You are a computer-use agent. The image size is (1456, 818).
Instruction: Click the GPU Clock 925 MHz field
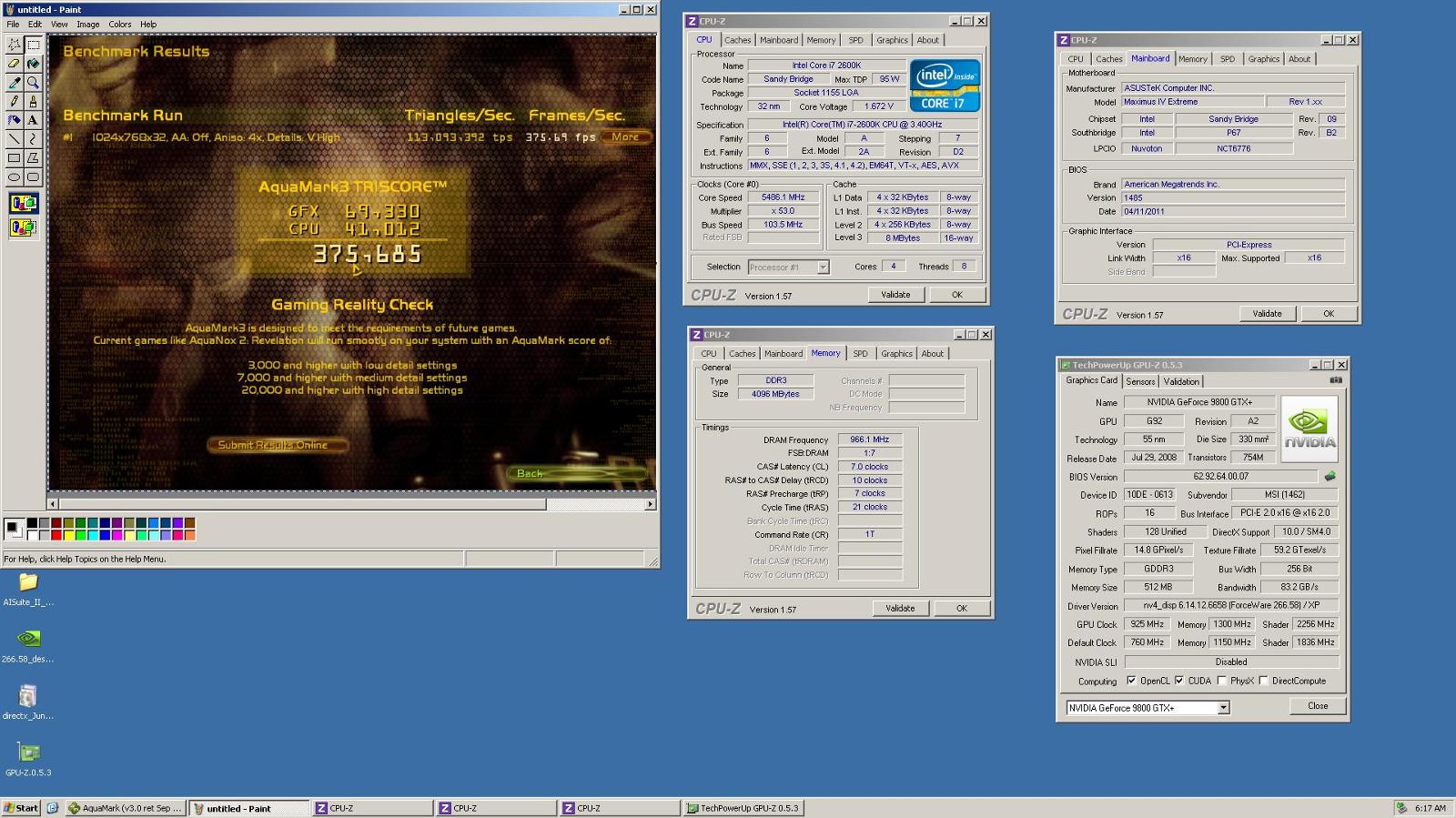(1147, 624)
